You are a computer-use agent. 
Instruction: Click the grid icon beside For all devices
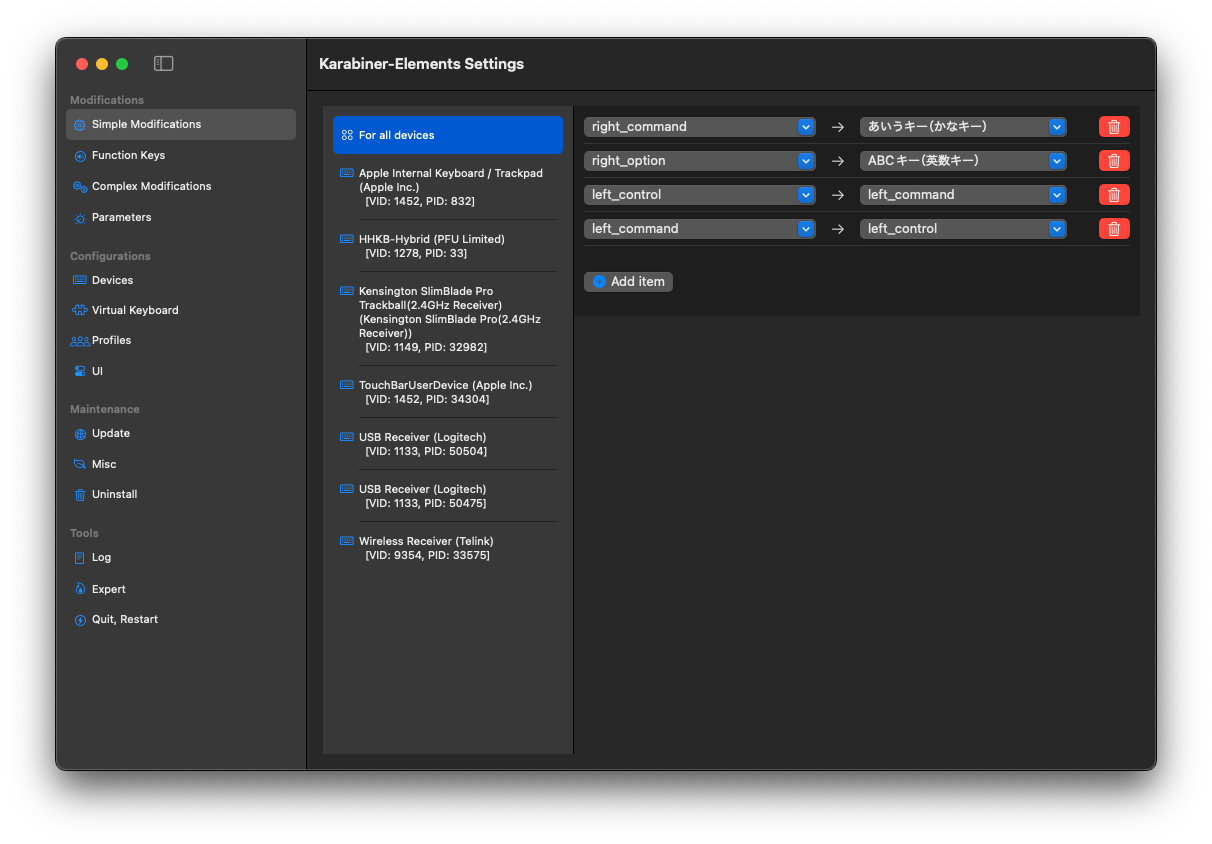347,135
